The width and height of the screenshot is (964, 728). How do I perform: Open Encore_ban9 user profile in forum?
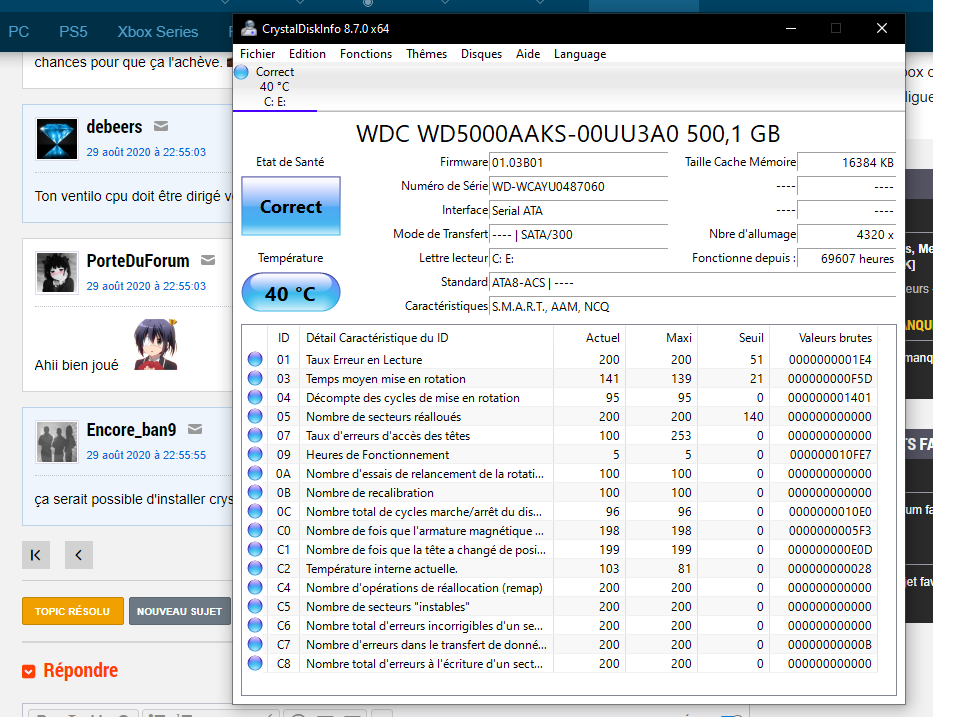click(132, 429)
